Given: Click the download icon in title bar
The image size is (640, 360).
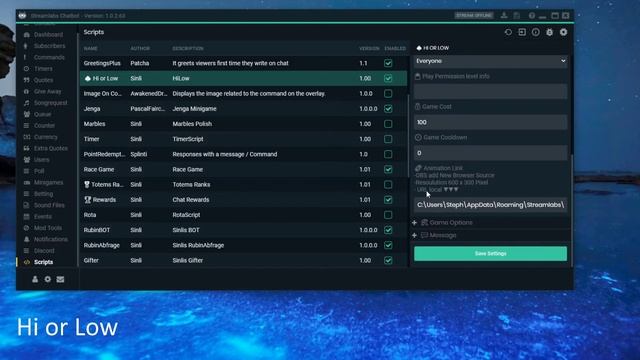Looking at the screenshot, I should tap(504, 16).
